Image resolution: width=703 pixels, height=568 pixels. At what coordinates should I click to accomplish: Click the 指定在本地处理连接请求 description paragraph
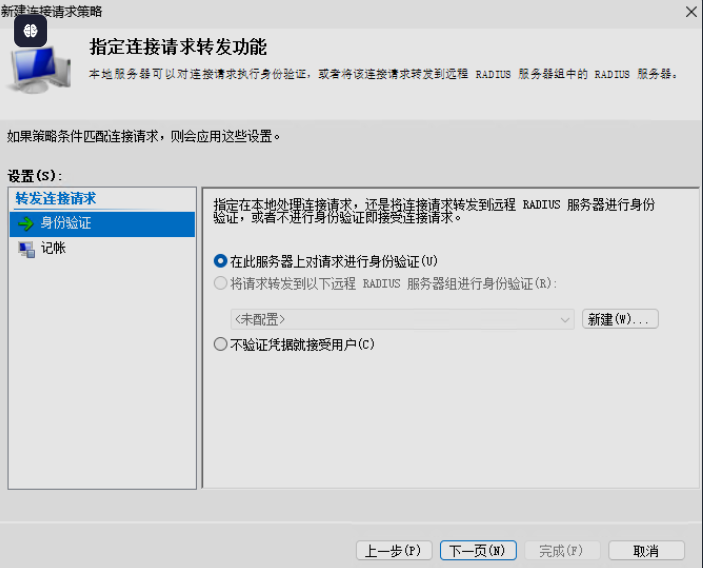click(x=434, y=211)
